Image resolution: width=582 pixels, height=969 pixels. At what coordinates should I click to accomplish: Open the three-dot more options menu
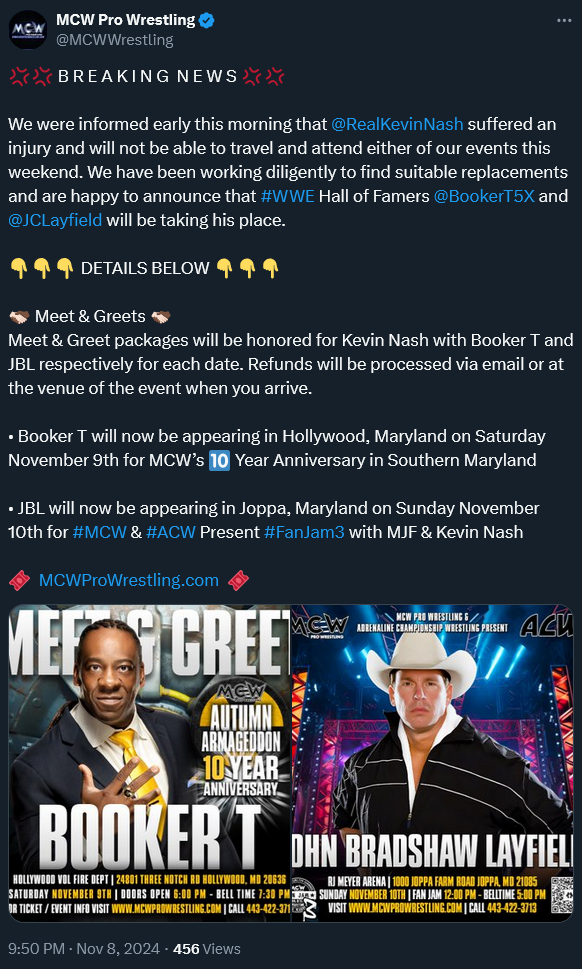point(564,20)
